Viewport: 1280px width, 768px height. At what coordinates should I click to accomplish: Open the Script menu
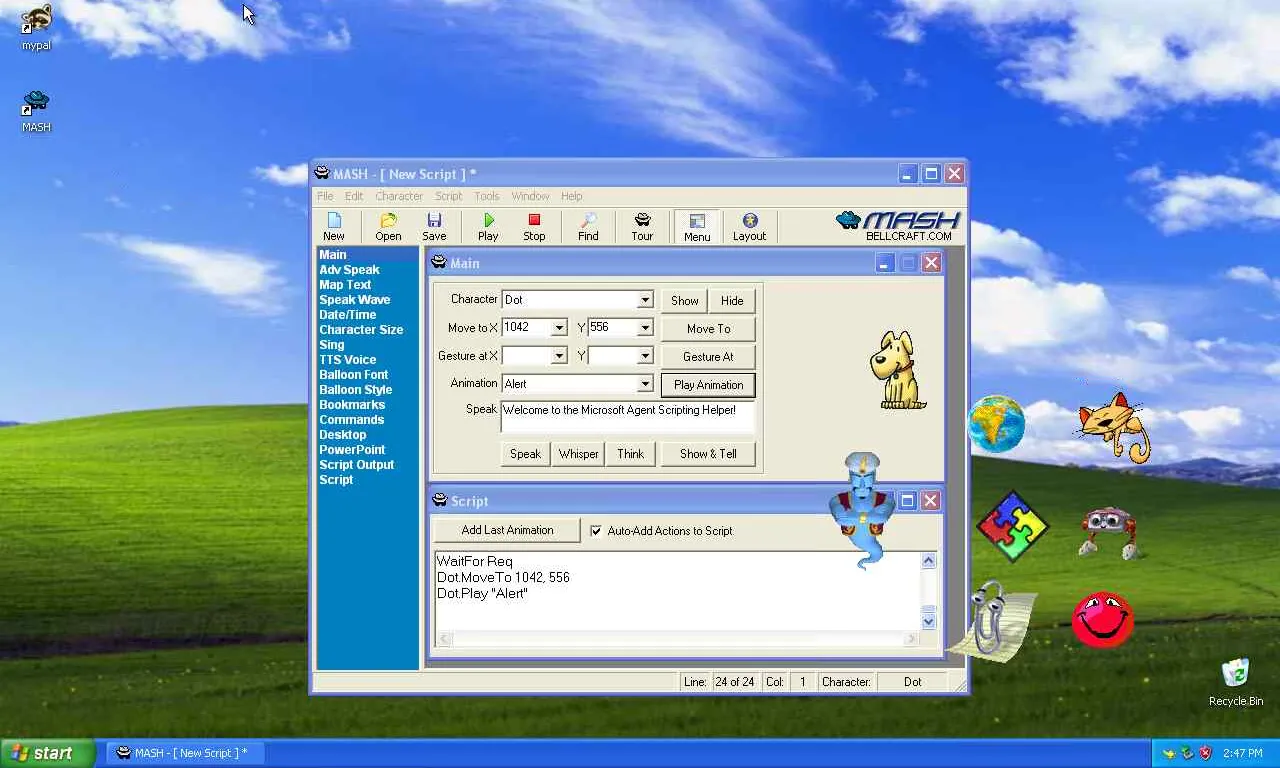(448, 196)
